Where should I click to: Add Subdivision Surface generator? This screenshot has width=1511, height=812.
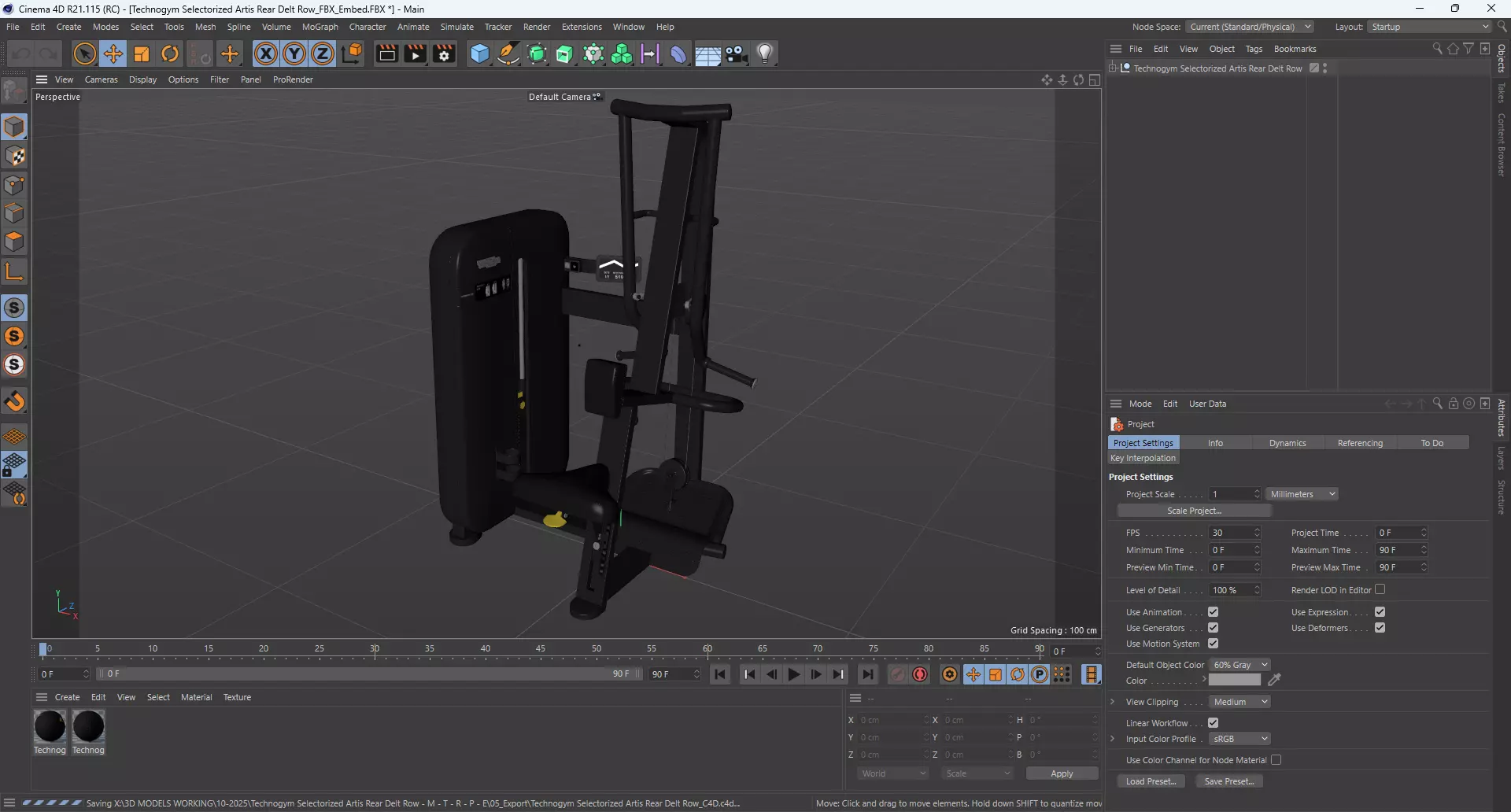coord(537,54)
